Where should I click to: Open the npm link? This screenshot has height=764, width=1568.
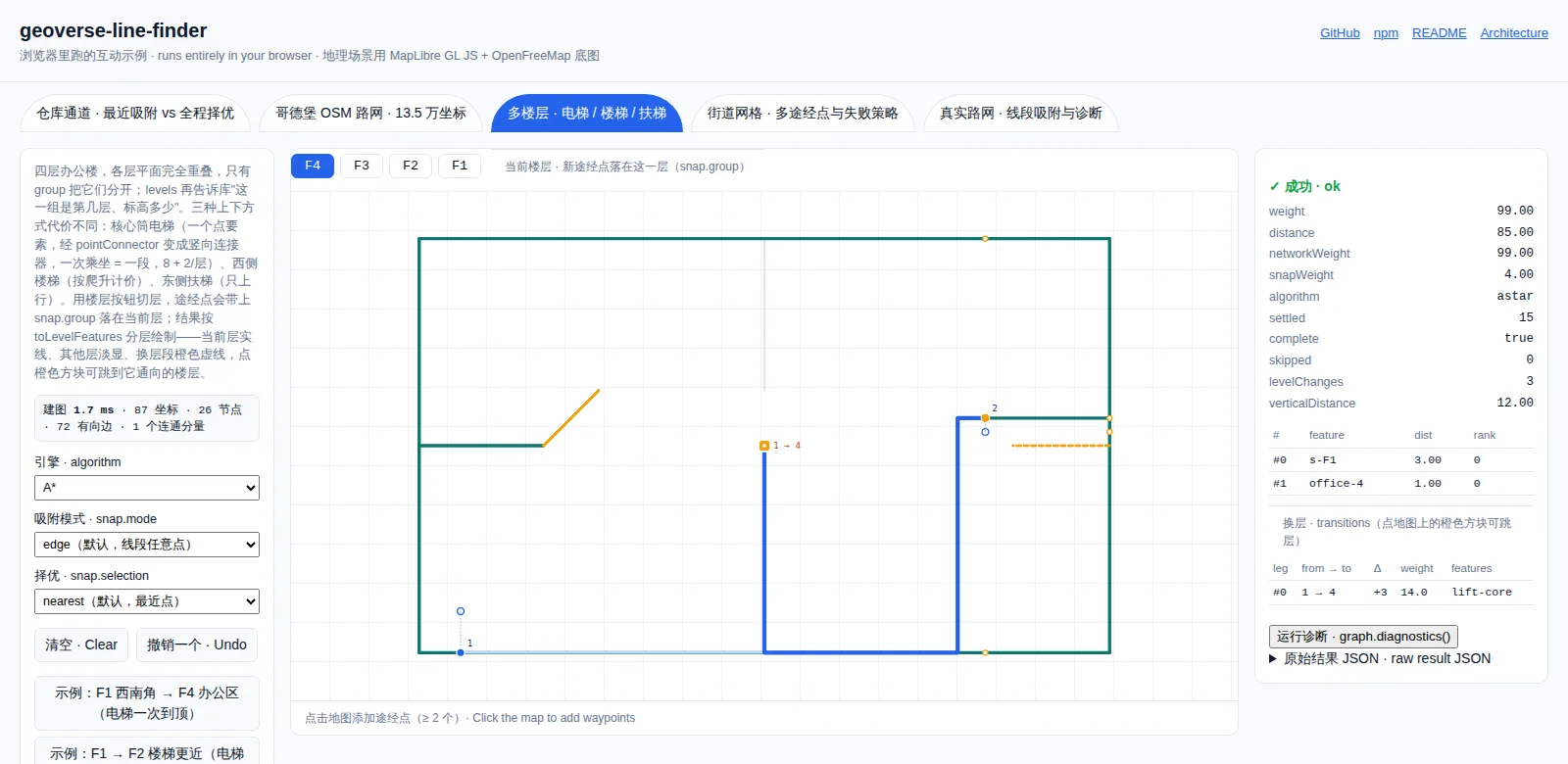click(1386, 33)
